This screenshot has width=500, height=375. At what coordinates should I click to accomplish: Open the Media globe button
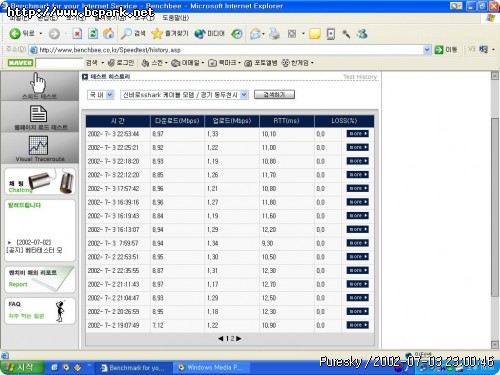click(x=209, y=33)
